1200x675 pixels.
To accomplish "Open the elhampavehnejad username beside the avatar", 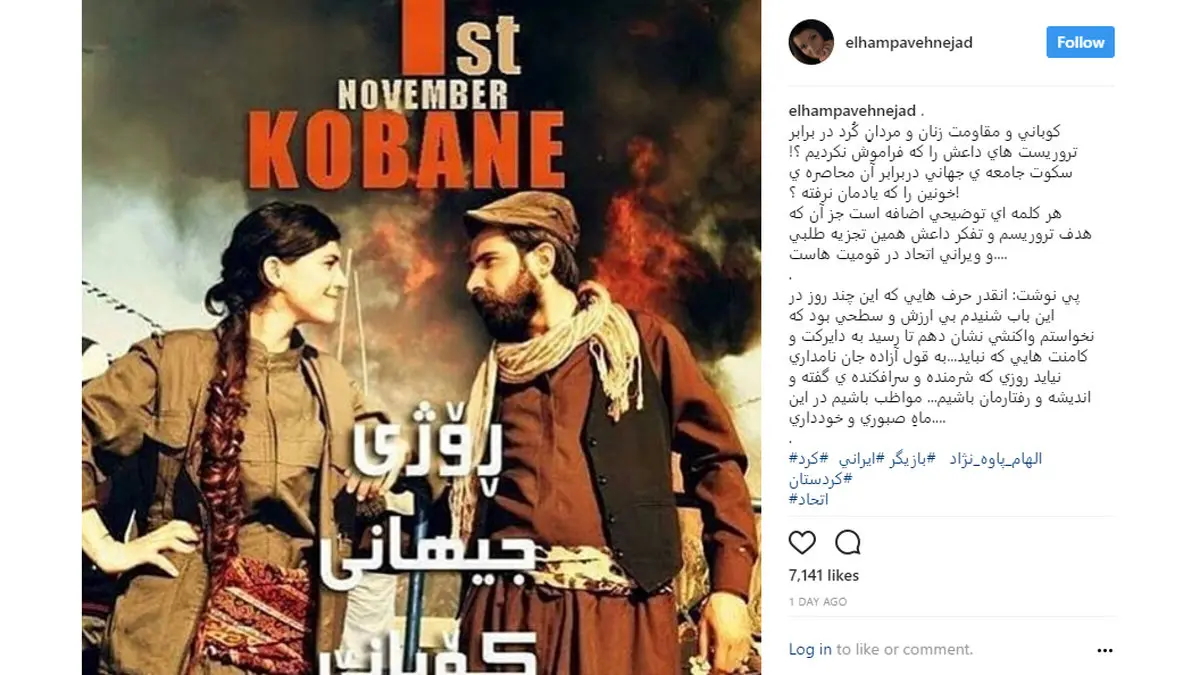I will (x=910, y=42).
